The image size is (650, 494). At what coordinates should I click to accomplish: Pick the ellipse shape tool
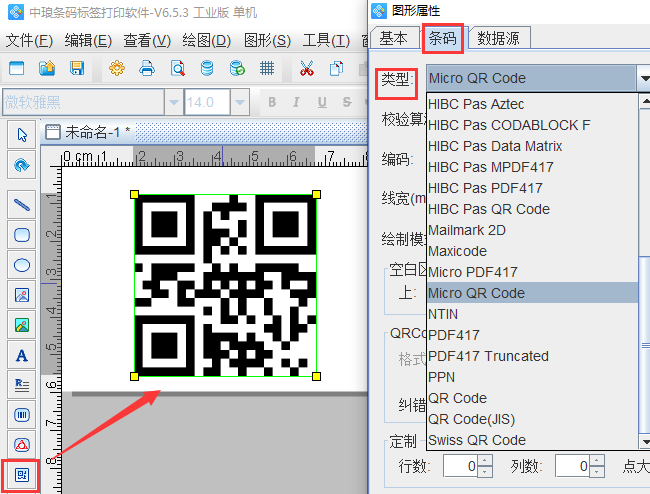click(21, 264)
